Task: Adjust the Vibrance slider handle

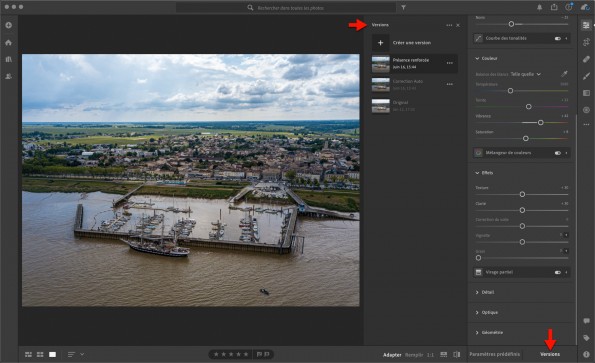Action: coord(540,123)
